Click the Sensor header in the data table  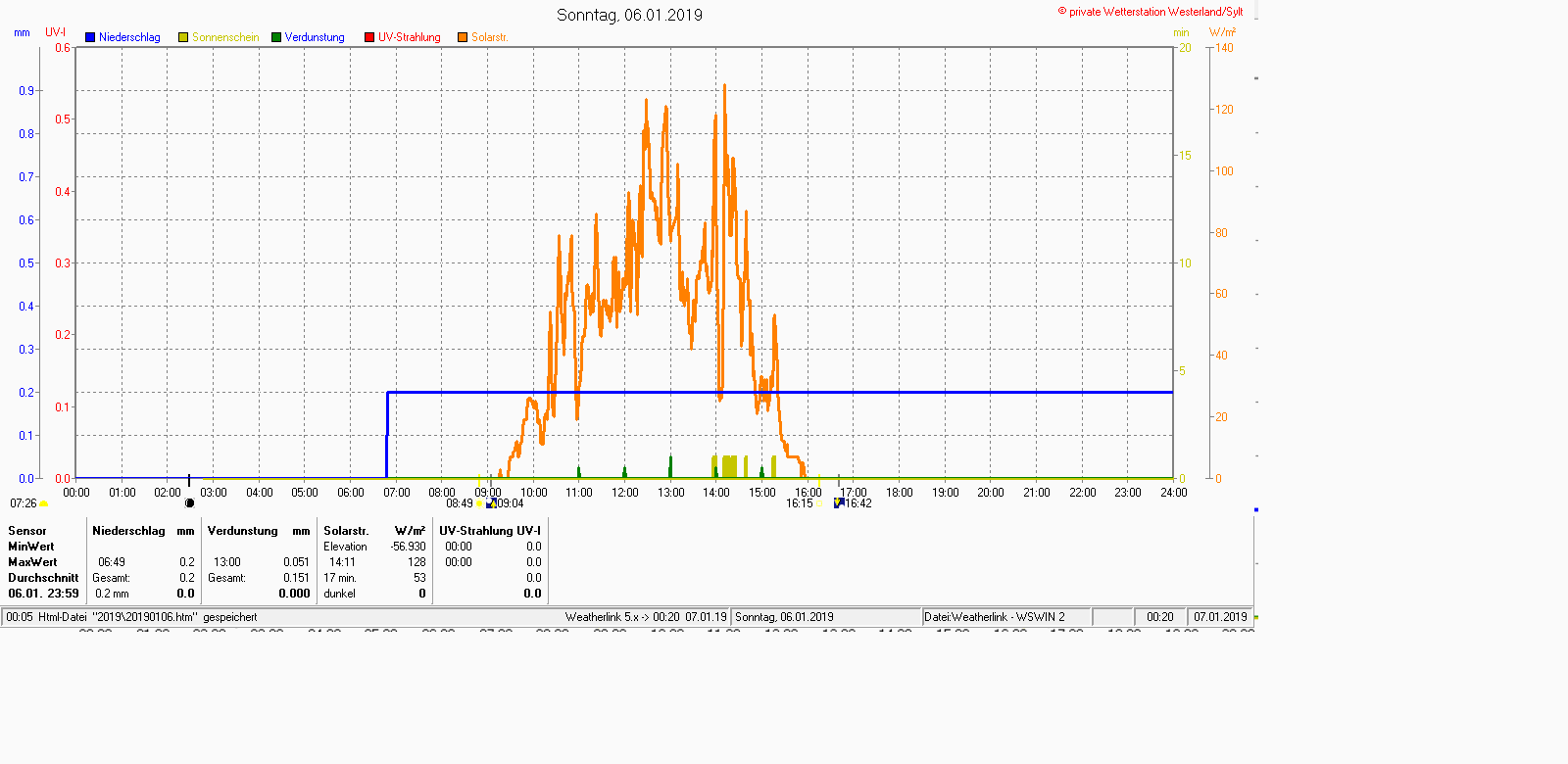coord(27,531)
